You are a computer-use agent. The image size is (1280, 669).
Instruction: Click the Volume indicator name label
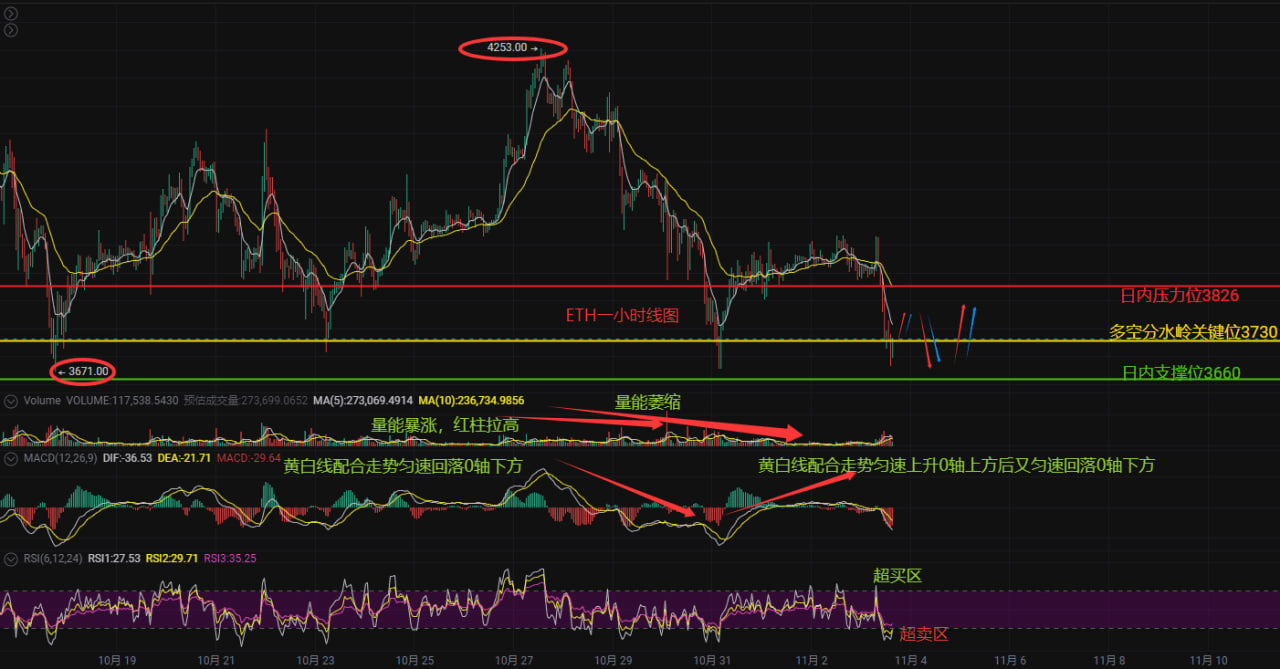(x=40, y=400)
